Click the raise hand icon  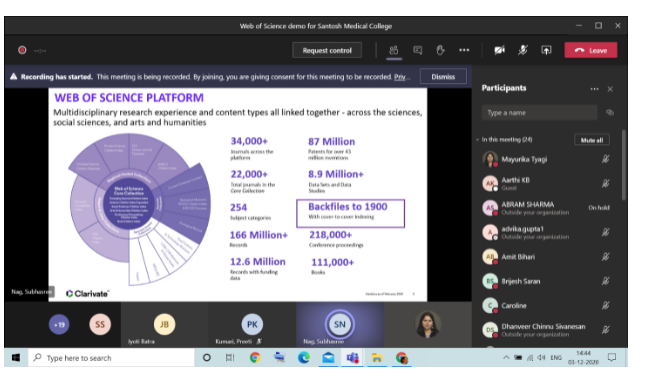(x=440, y=51)
